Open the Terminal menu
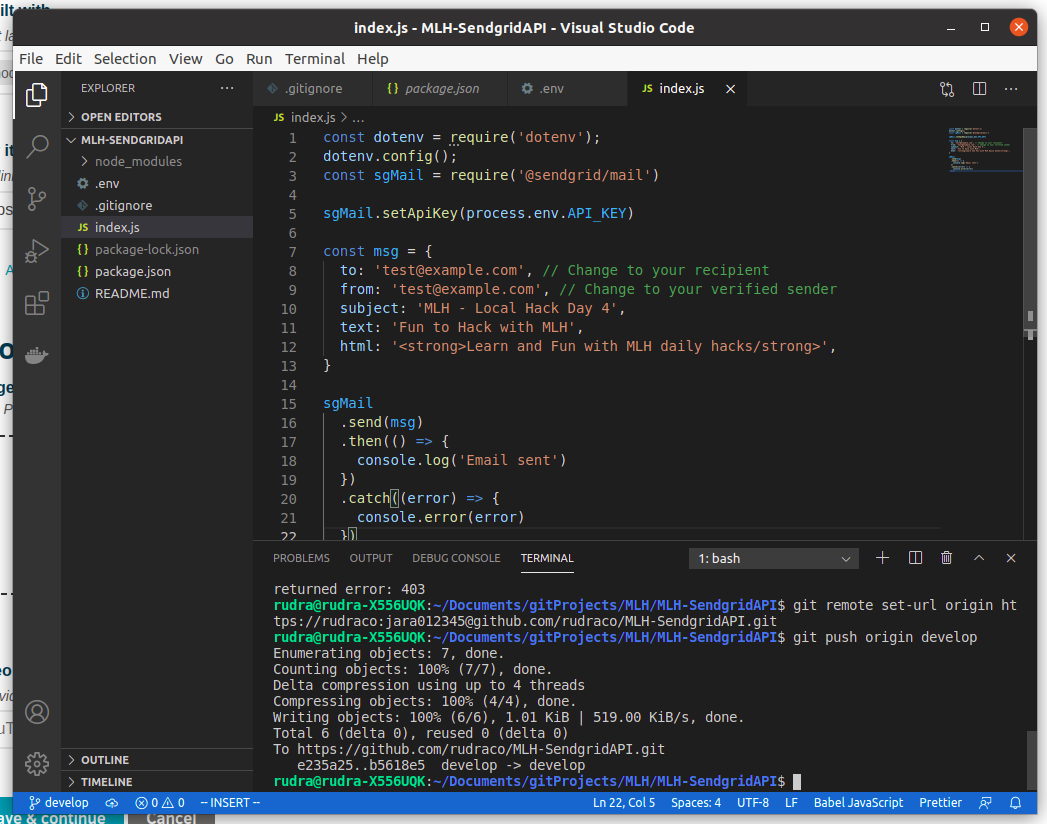Image resolution: width=1047 pixels, height=824 pixels. (x=315, y=59)
